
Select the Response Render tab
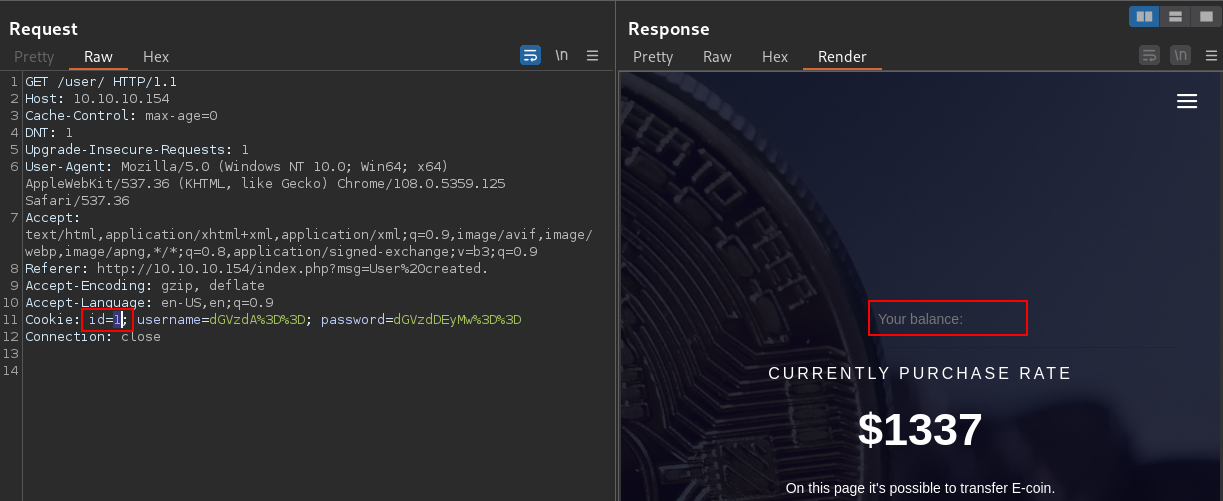(842, 57)
